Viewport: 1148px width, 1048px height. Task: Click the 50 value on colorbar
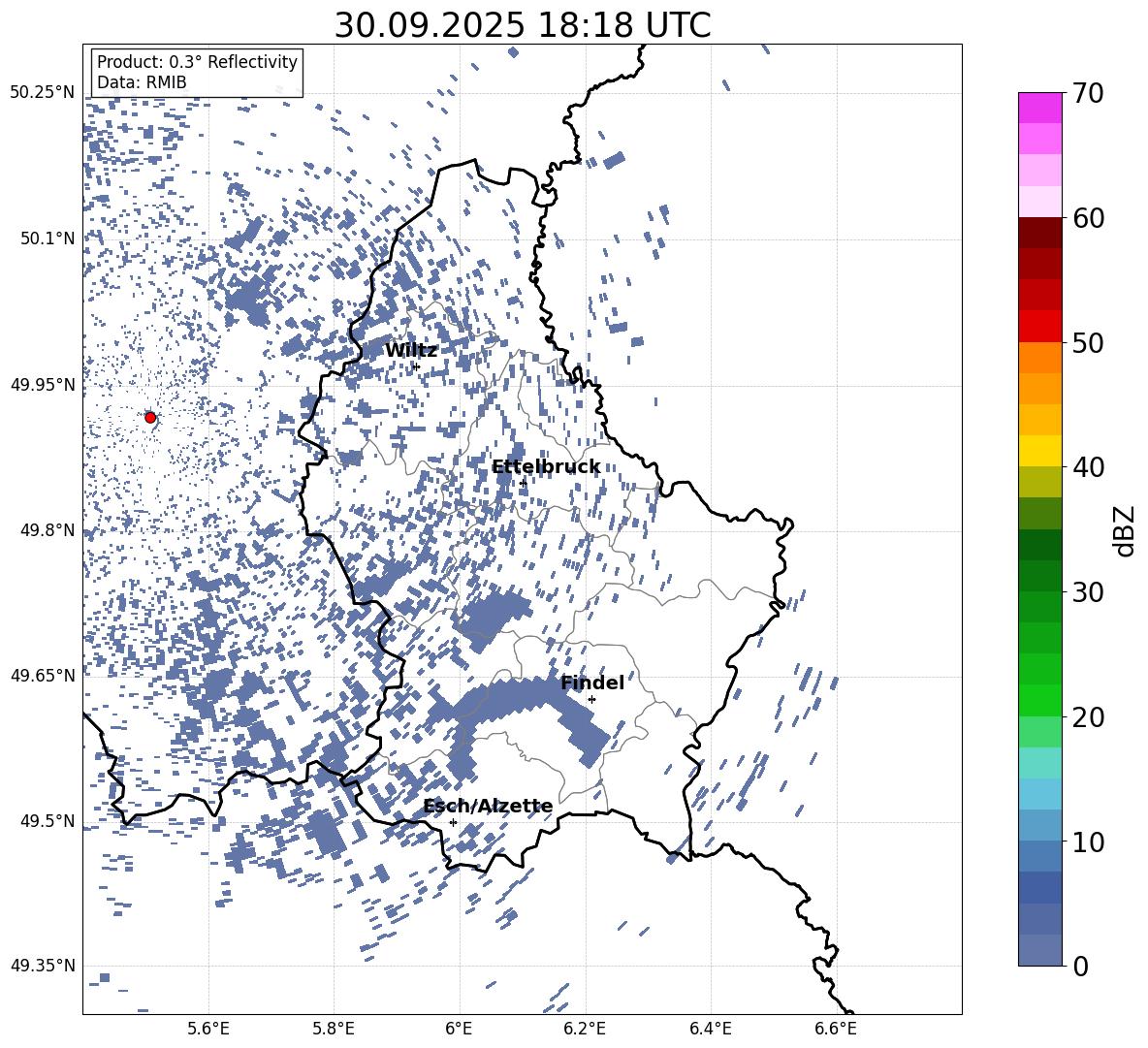click(1088, 342)
